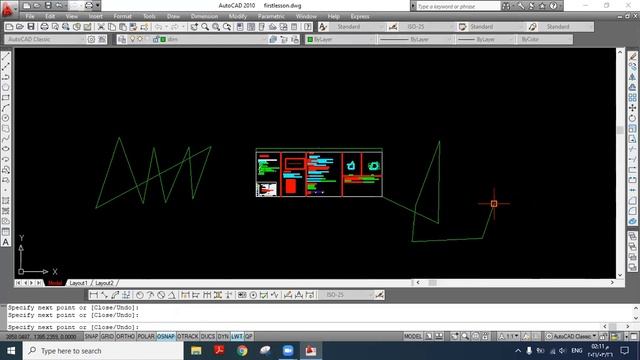The width and height of the screenshot is (640, 360).
Task: Open the Draw menu
Action: click(173, 16)
